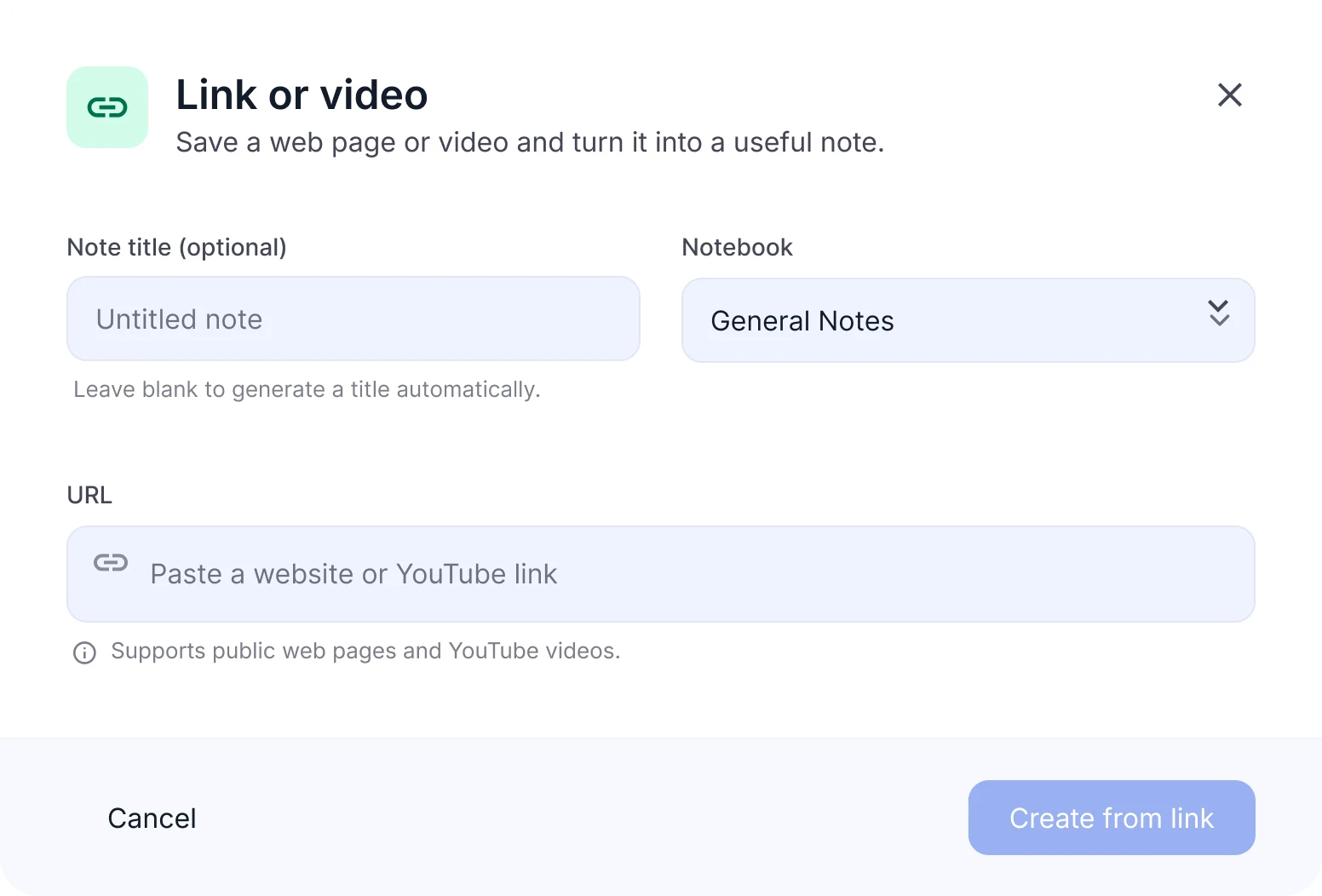Viewport: 1322px width, 896px height.
Task: Click the "Notebook" field label
Action: click(738, 247)
